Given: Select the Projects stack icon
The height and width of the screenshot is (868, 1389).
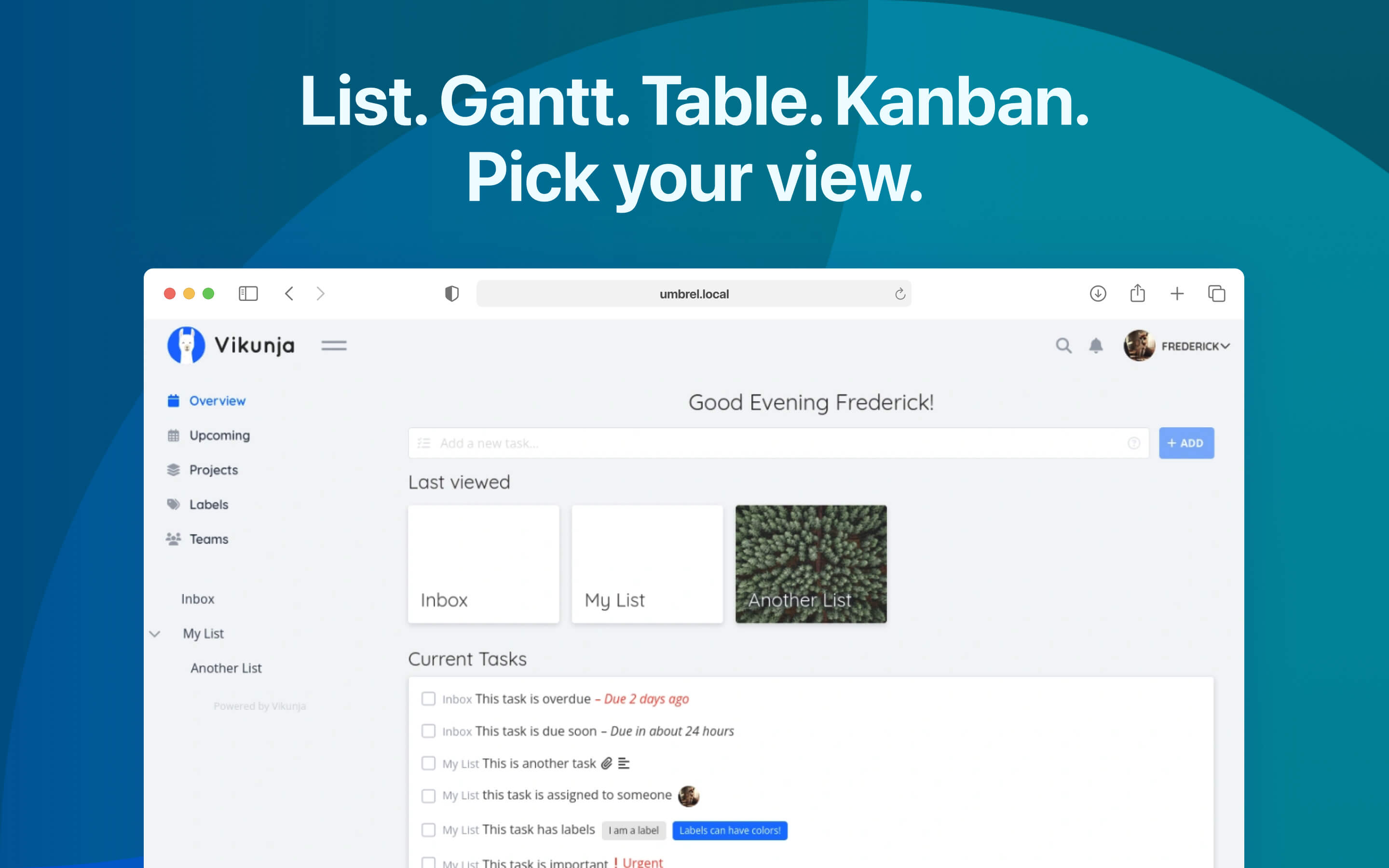Looking at the screenshot, I should (x=173, y=470).
